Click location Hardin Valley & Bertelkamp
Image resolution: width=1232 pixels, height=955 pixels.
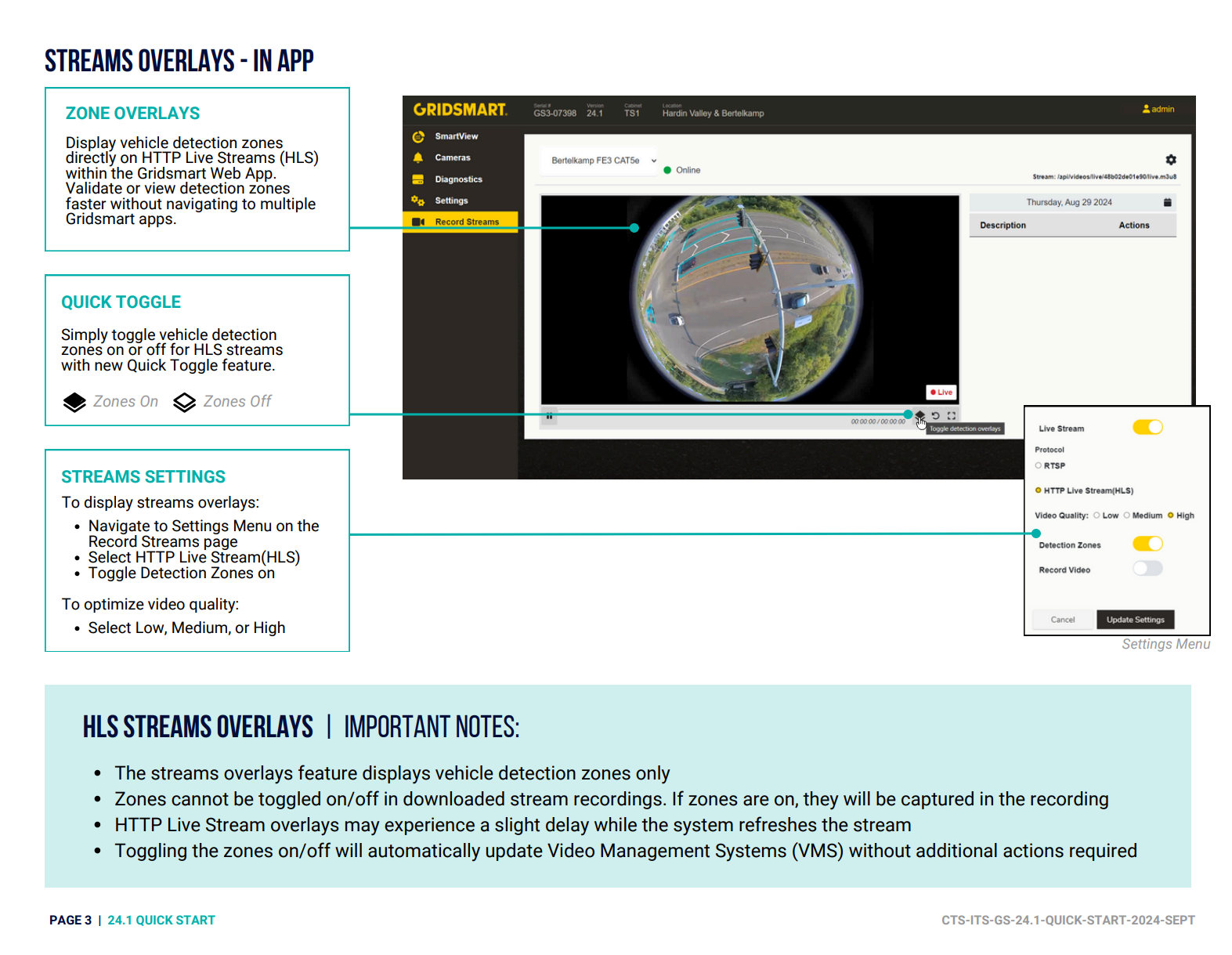click(x=713, y=113)
